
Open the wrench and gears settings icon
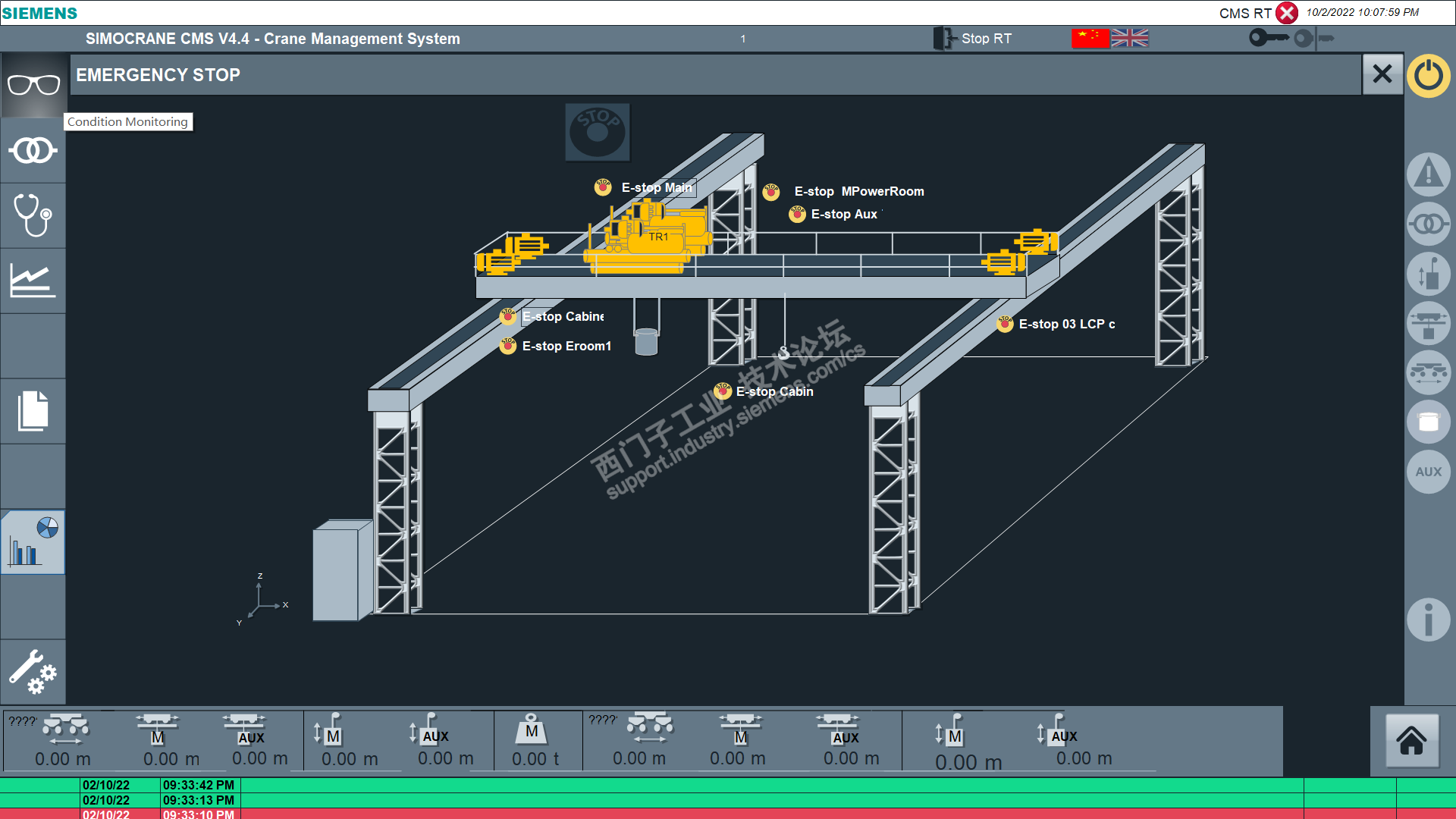pyautogui.click(x=33, y=672)
